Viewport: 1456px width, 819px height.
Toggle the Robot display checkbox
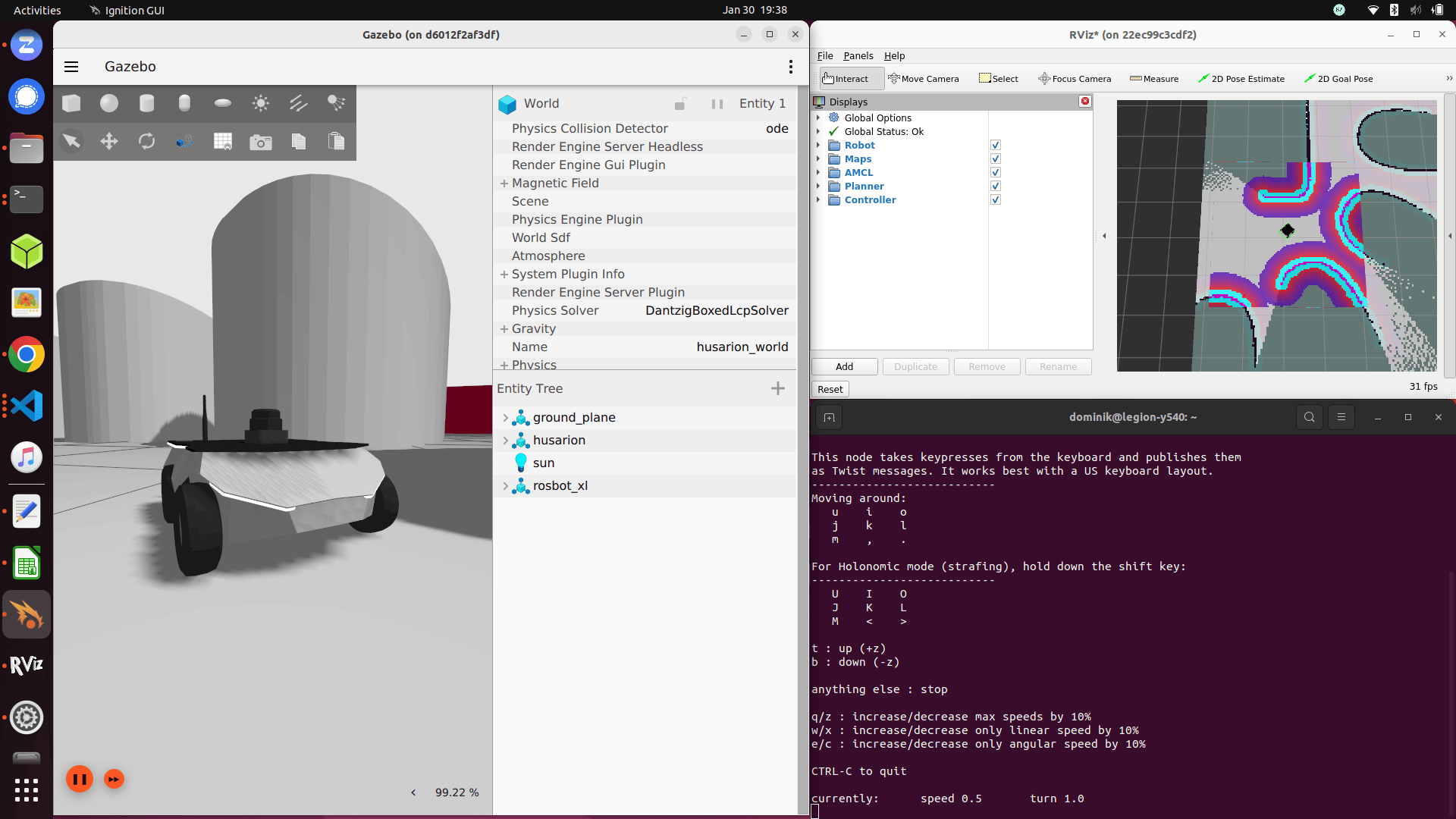pyautogui.click(x=996, y=145)
